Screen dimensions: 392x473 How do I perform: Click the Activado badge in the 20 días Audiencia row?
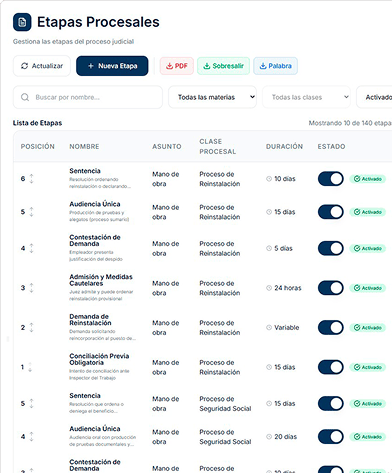(368, 437)
